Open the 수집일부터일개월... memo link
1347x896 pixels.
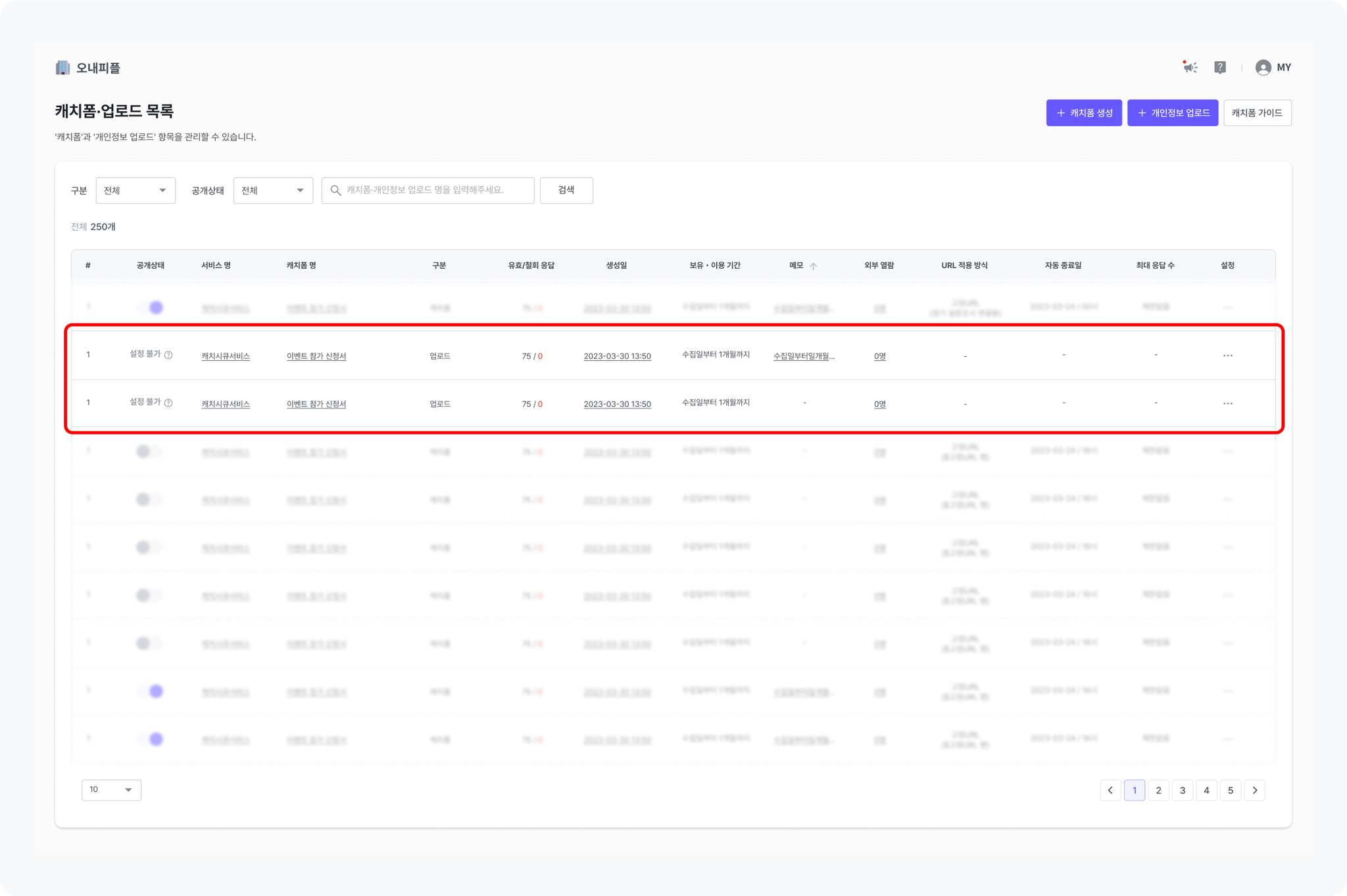(804, 356)
